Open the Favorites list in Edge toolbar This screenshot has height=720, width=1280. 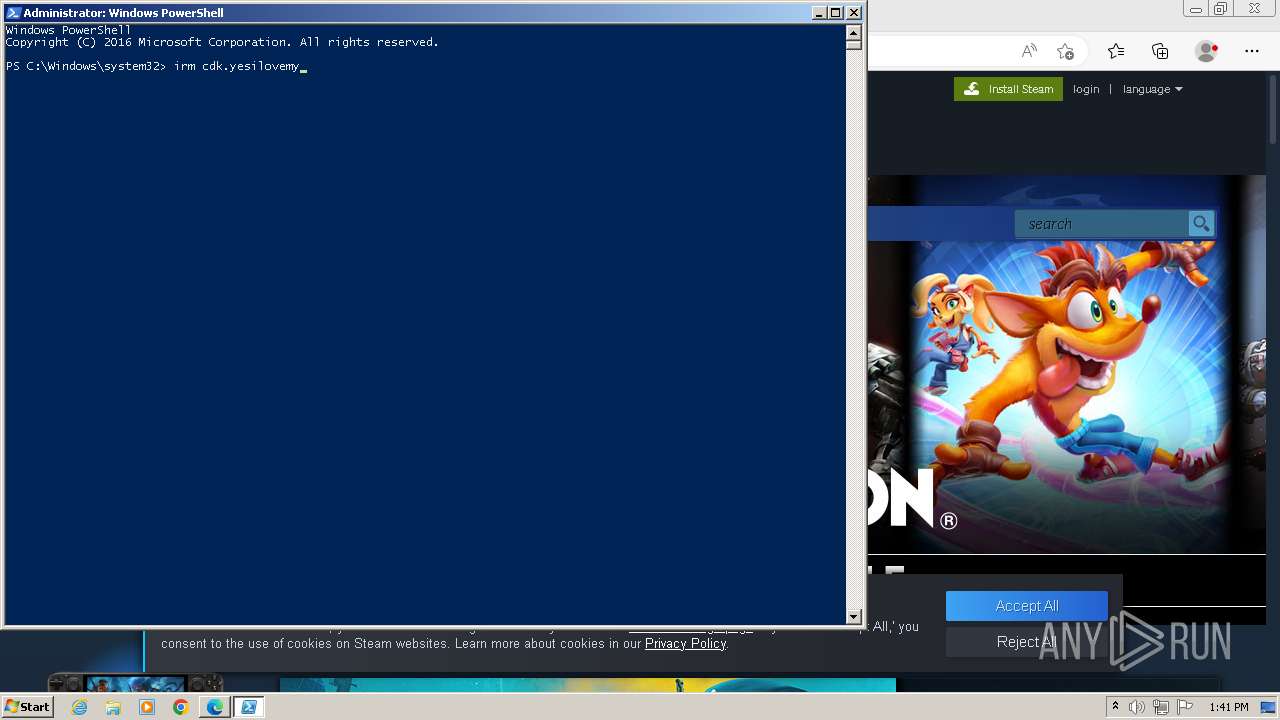tap(1116, 51)
